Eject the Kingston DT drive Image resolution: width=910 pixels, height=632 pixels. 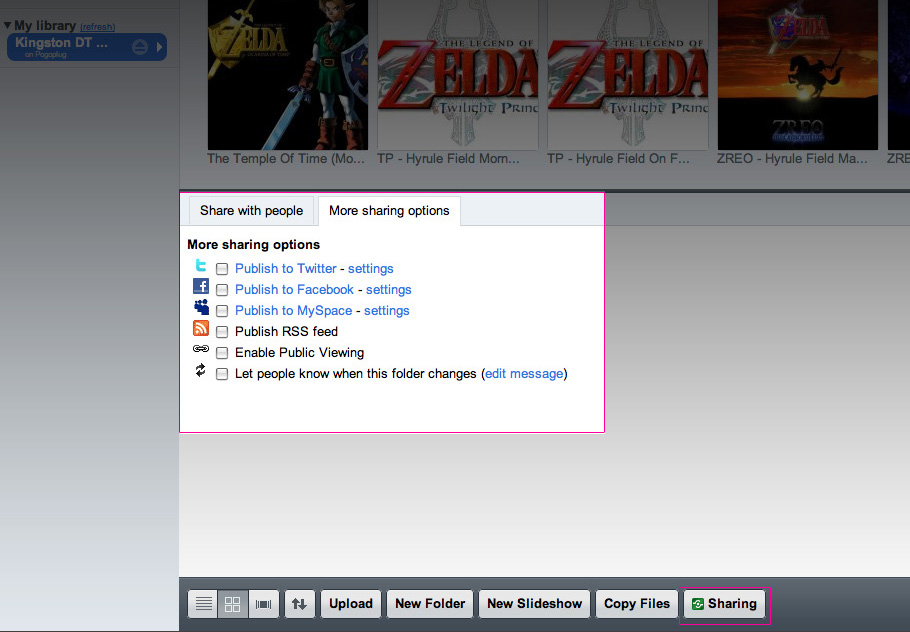[140, 47]
